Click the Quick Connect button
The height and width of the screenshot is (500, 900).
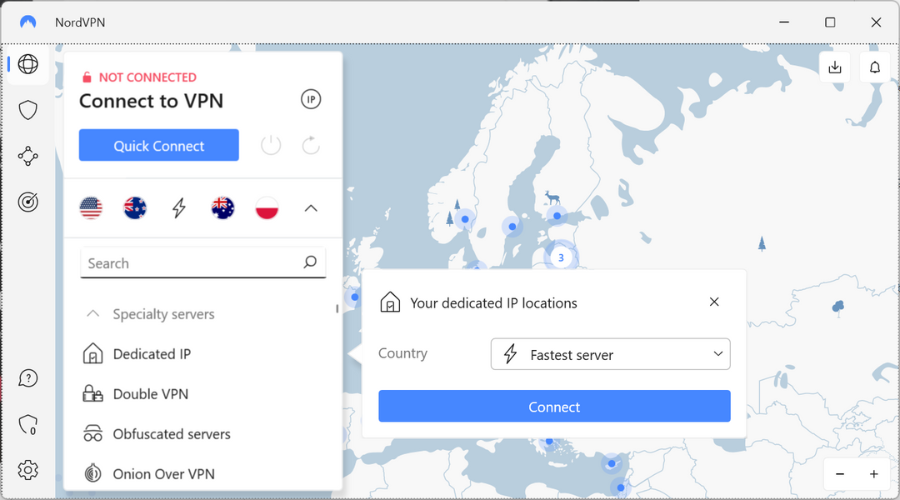click(x=159, y=145)
